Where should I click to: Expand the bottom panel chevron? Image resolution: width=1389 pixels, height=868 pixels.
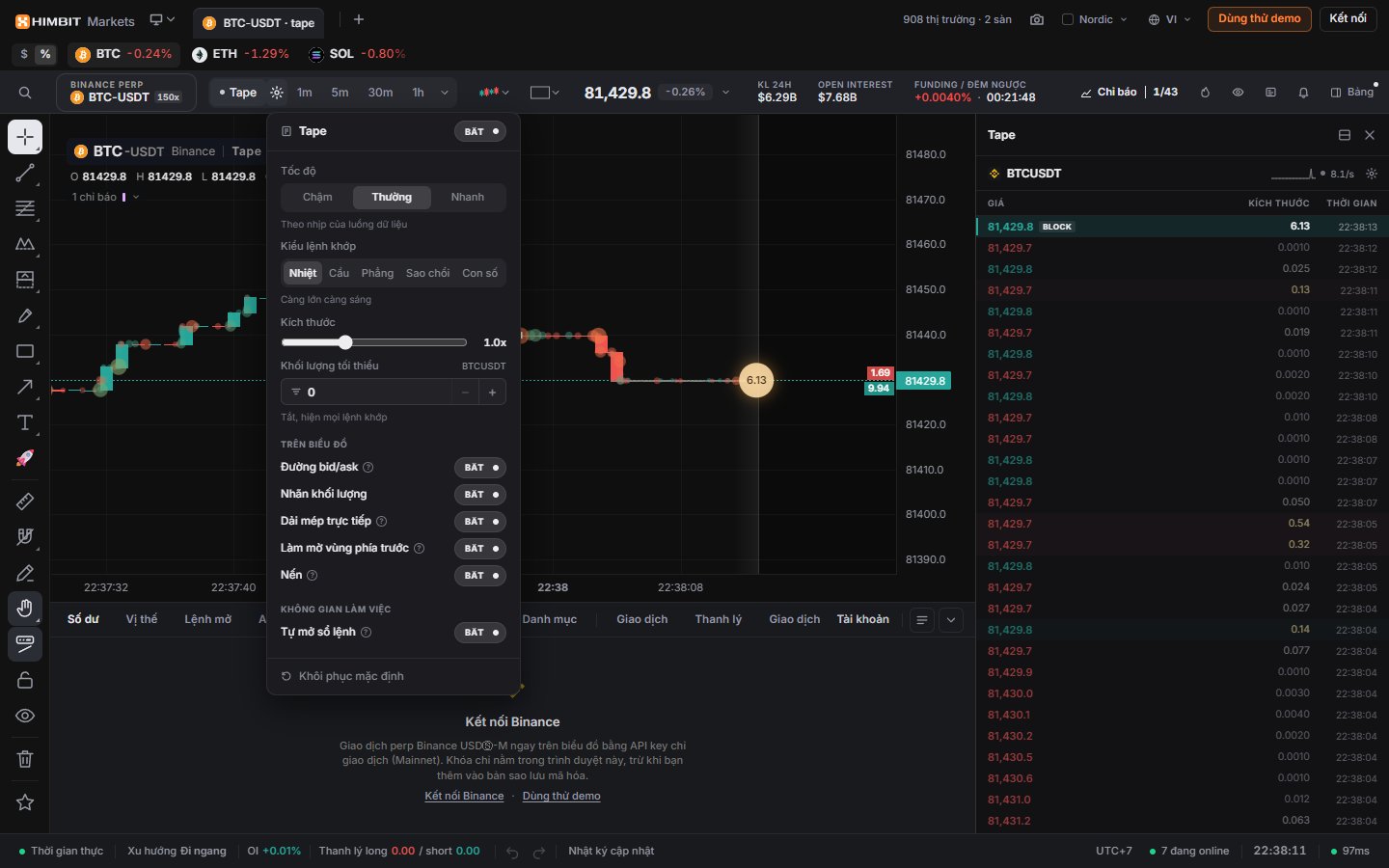[951, 620]
